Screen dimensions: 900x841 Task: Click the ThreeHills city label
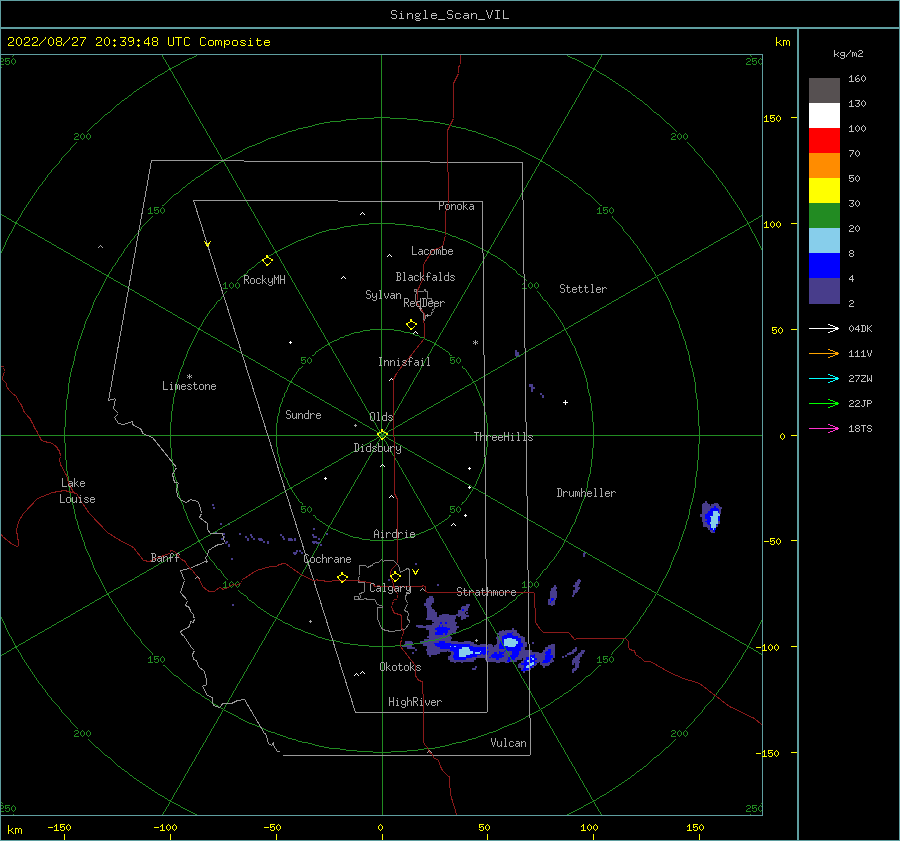pyautogui.click(x=503, y=437)
